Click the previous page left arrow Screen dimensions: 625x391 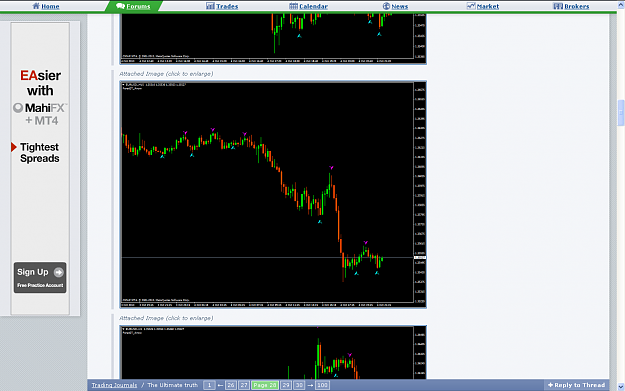[220, 385]
